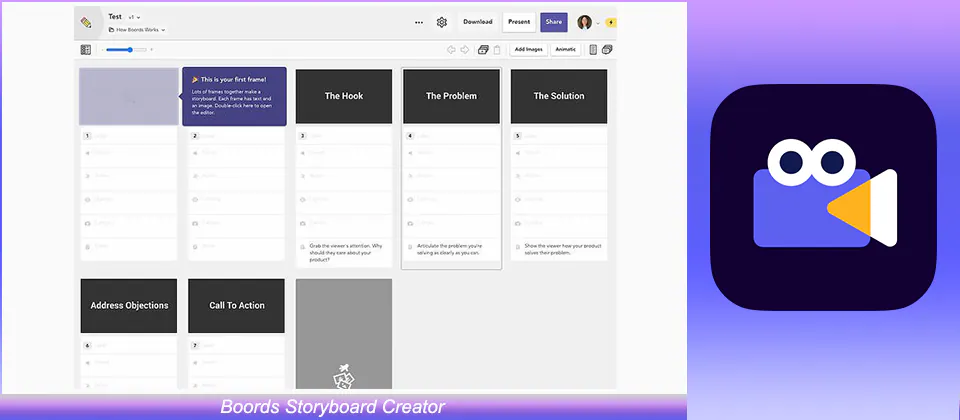
Task: Click the storyboard title 'Test'
Action: [115, 17]
